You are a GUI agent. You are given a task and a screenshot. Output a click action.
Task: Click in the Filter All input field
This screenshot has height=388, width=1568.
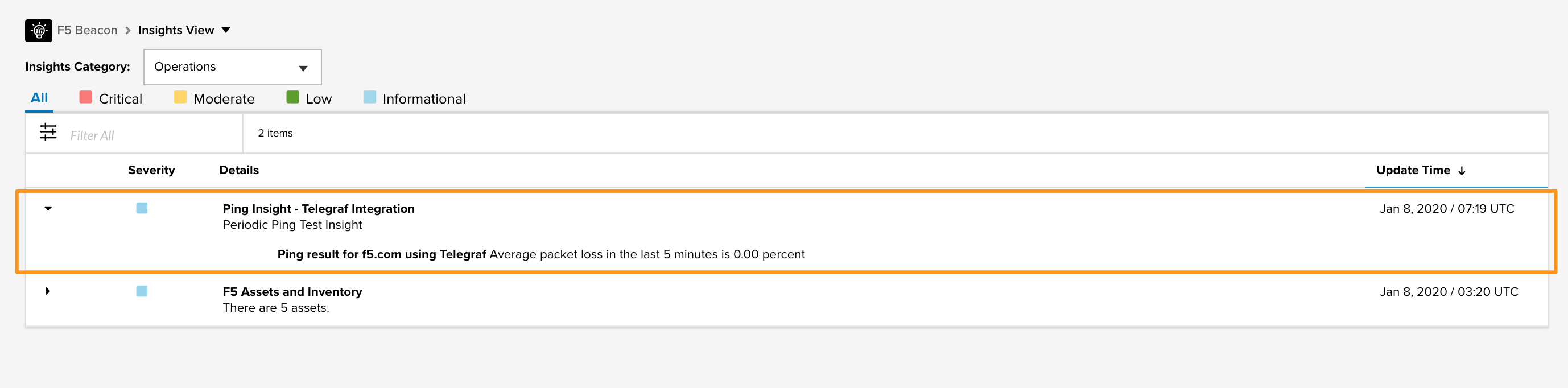(x=152, y=135)
